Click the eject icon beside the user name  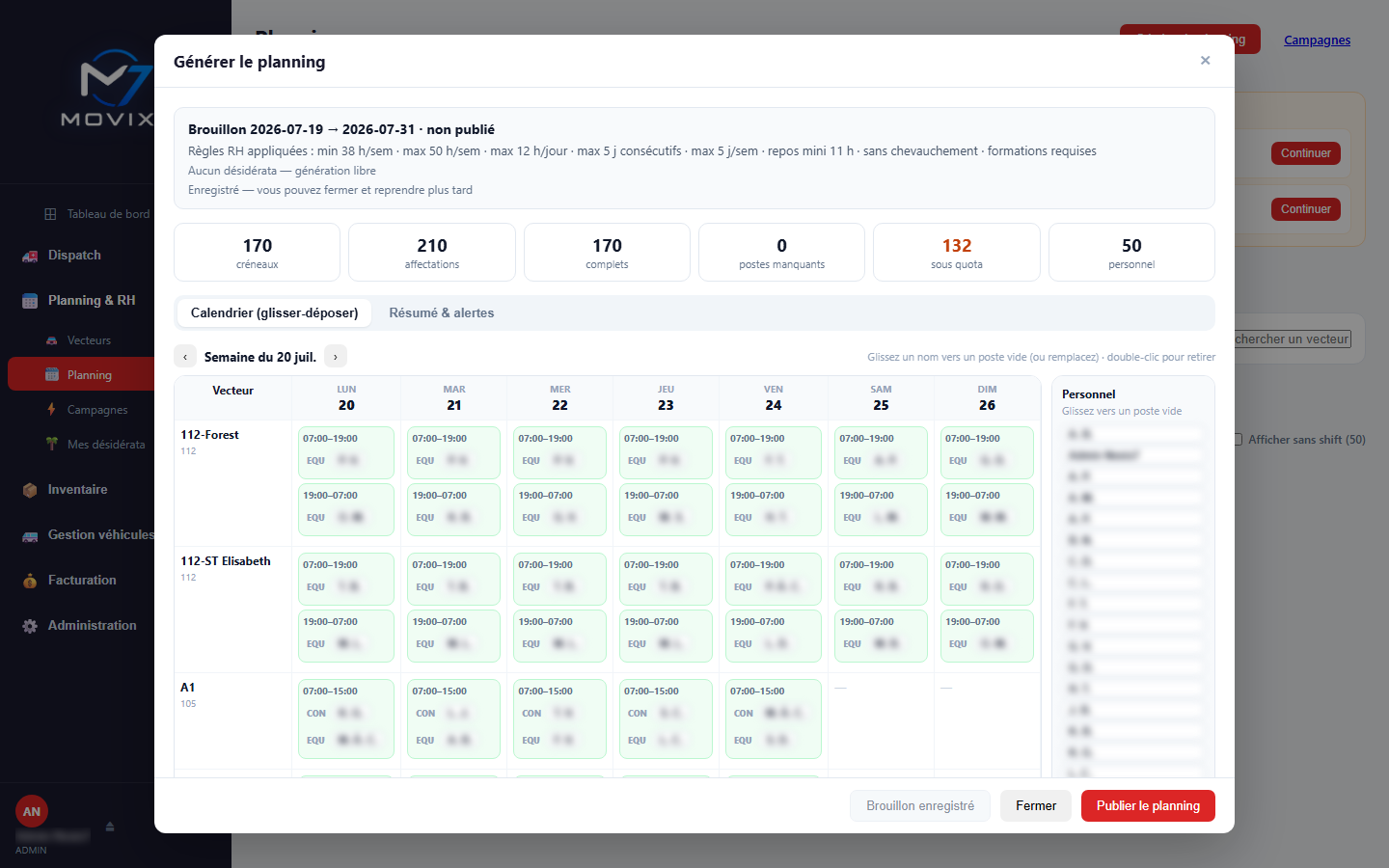[x=110, y=827]
